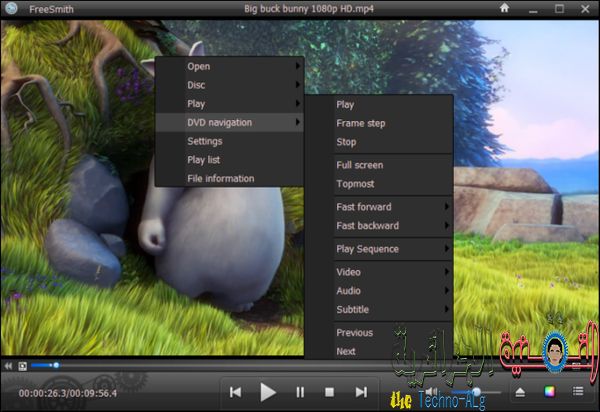The image size is (600, 412).
Task: Click the eject icon to open media
Action: coord(521,391)
